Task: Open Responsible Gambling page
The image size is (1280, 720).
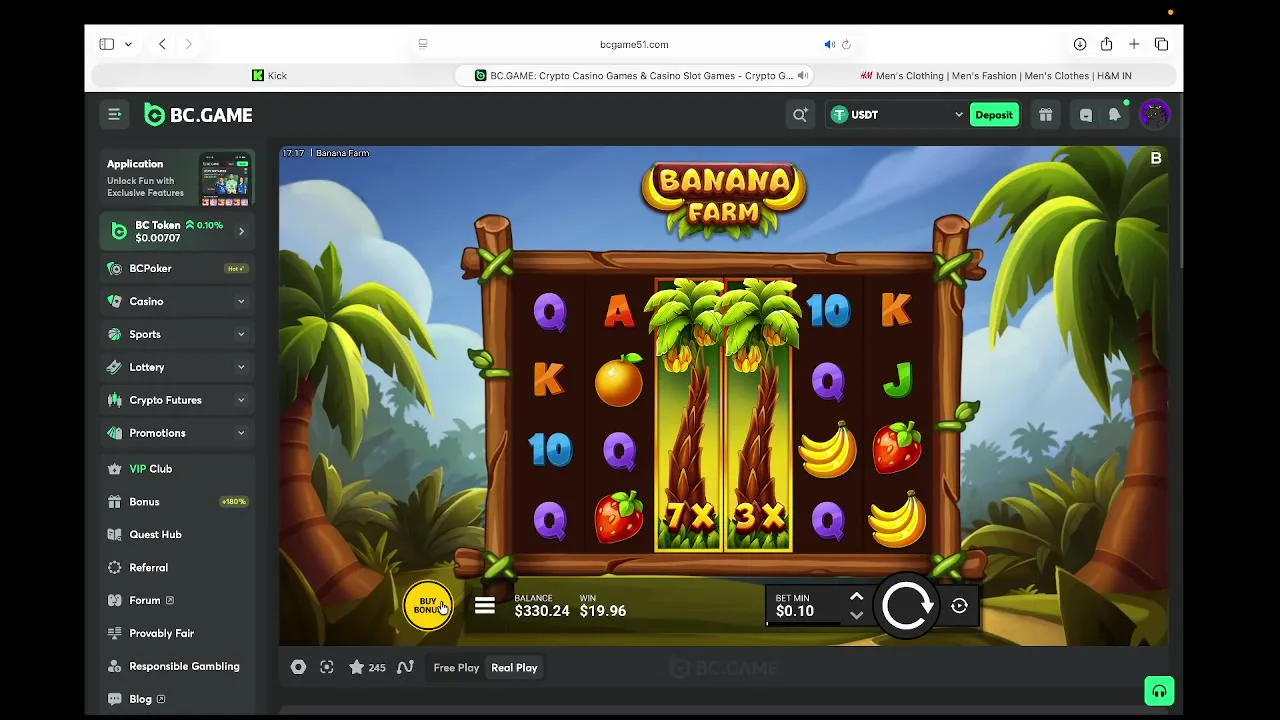Action: click(177, 666)
